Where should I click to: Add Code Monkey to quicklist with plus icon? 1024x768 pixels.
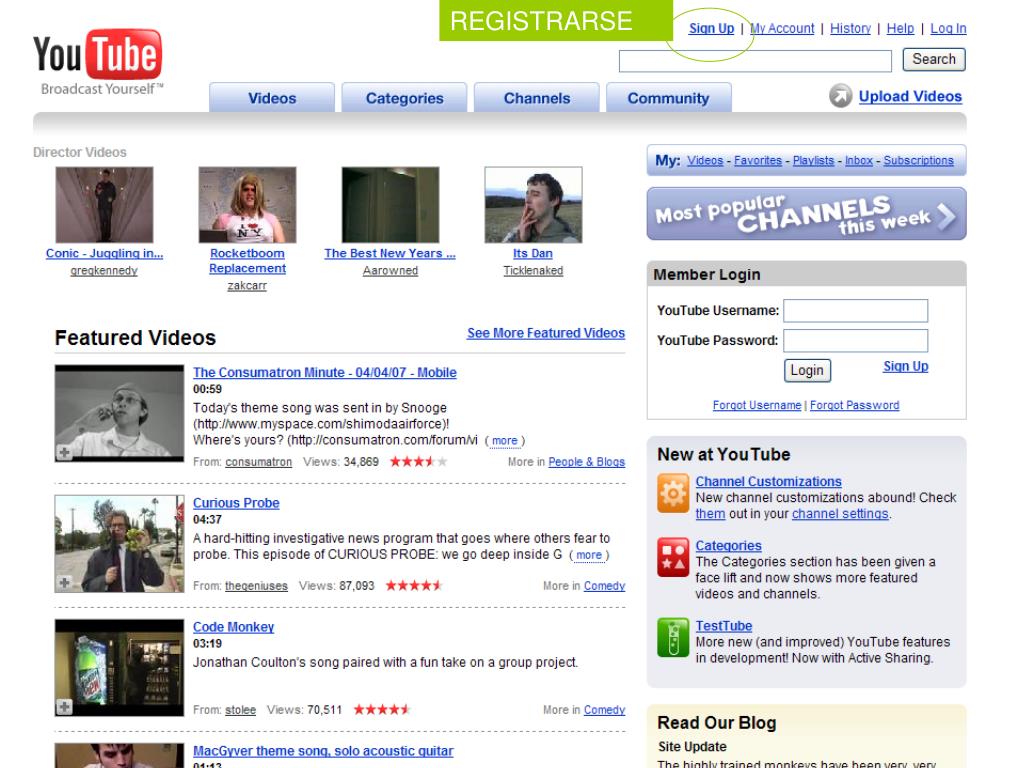click(65, 706)
